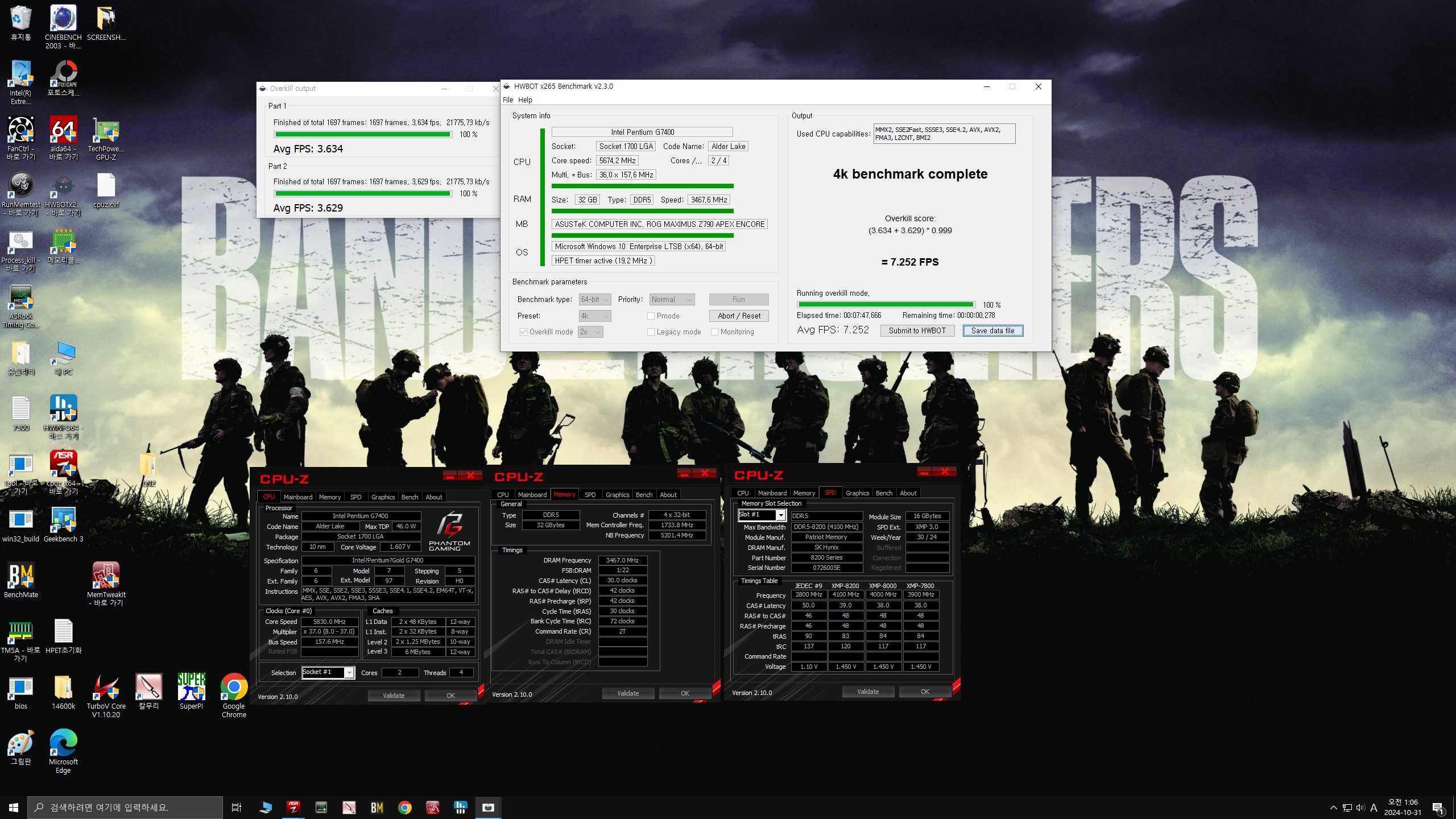The height and width of the screenshot is (819, 1456).
Task: Launch Process_kill shortcut
Action: [x=20, y=250]
